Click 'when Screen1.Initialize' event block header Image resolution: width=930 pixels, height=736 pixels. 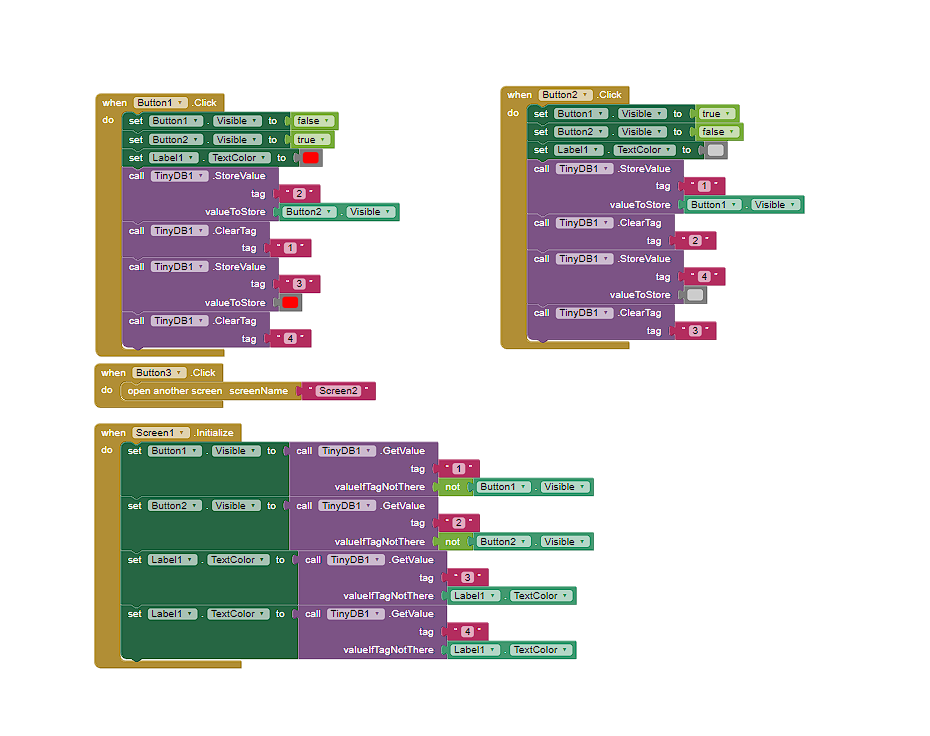pos(113,433)
